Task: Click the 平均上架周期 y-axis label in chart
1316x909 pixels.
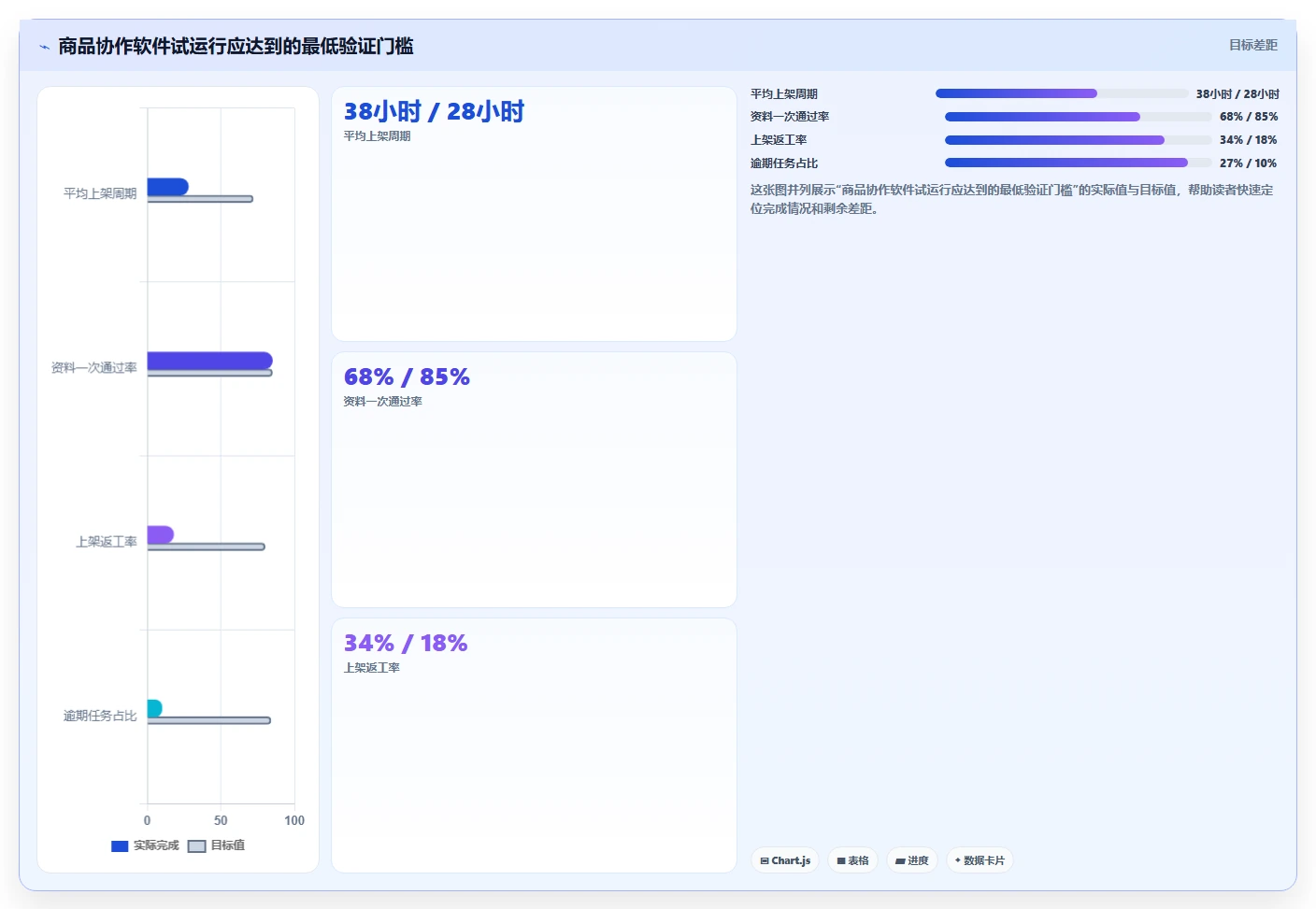Action: pos(100,193)
